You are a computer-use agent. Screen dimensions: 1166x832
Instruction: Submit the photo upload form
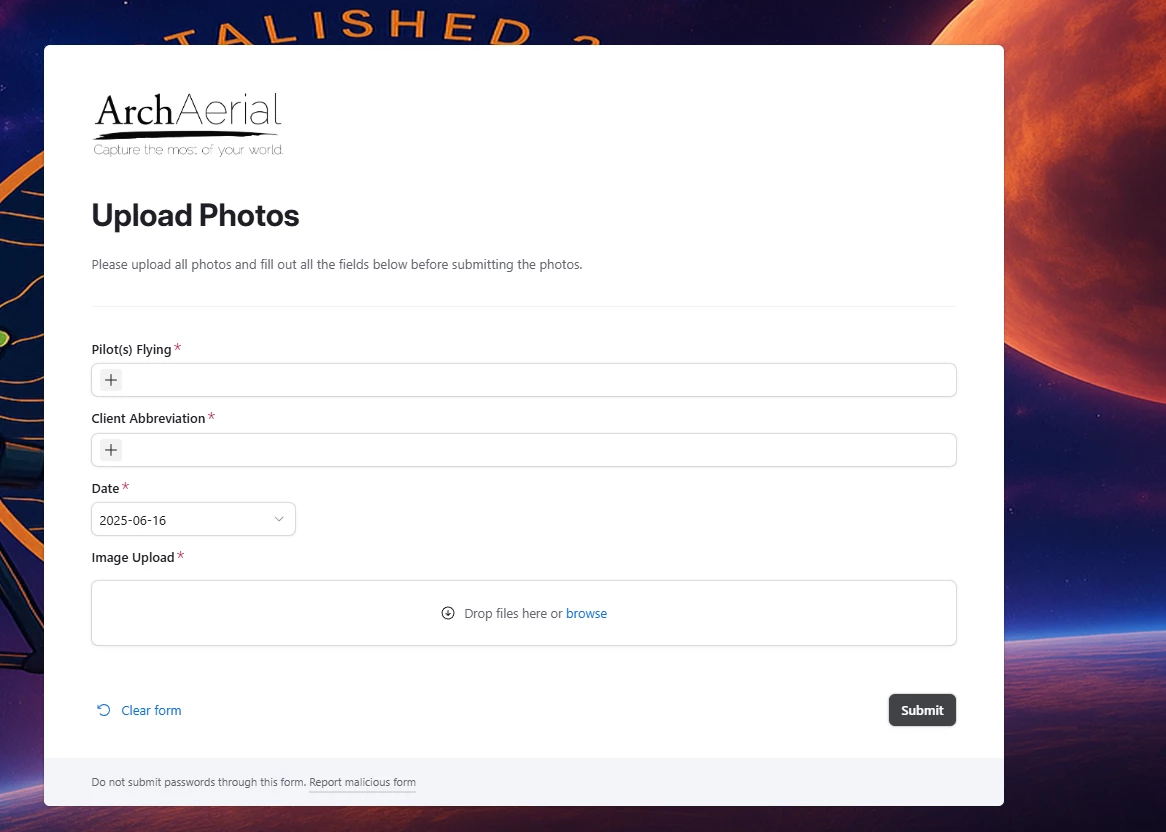point(922,710)
